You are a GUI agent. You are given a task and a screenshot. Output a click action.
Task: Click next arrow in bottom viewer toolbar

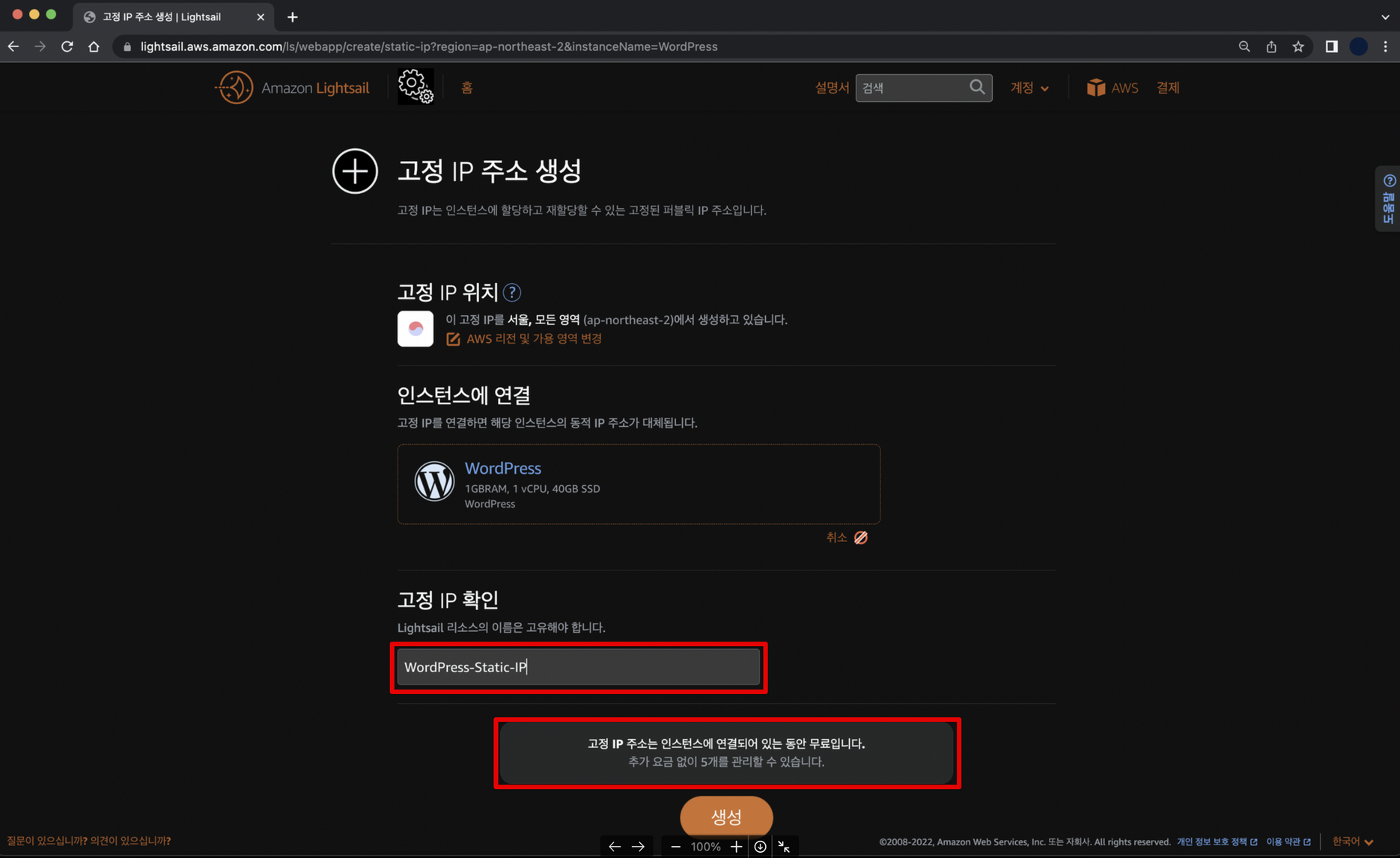tap(638, 847)
